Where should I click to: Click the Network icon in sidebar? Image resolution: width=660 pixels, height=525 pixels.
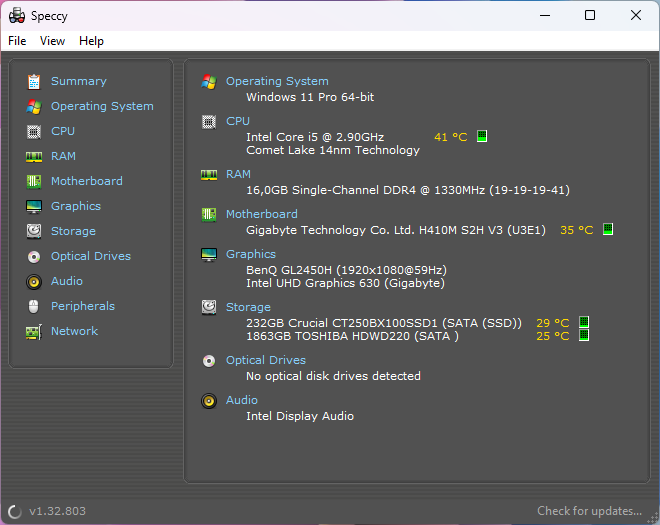34,331
